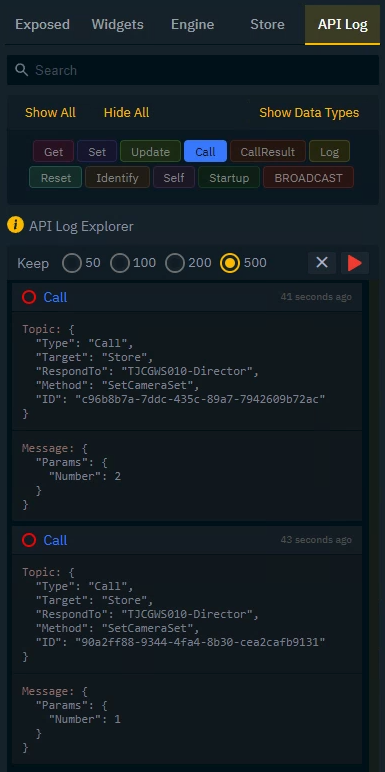Collapse first Call entry via its title
385x772 pixels.
pyautogui.click(x=55, y=297)
